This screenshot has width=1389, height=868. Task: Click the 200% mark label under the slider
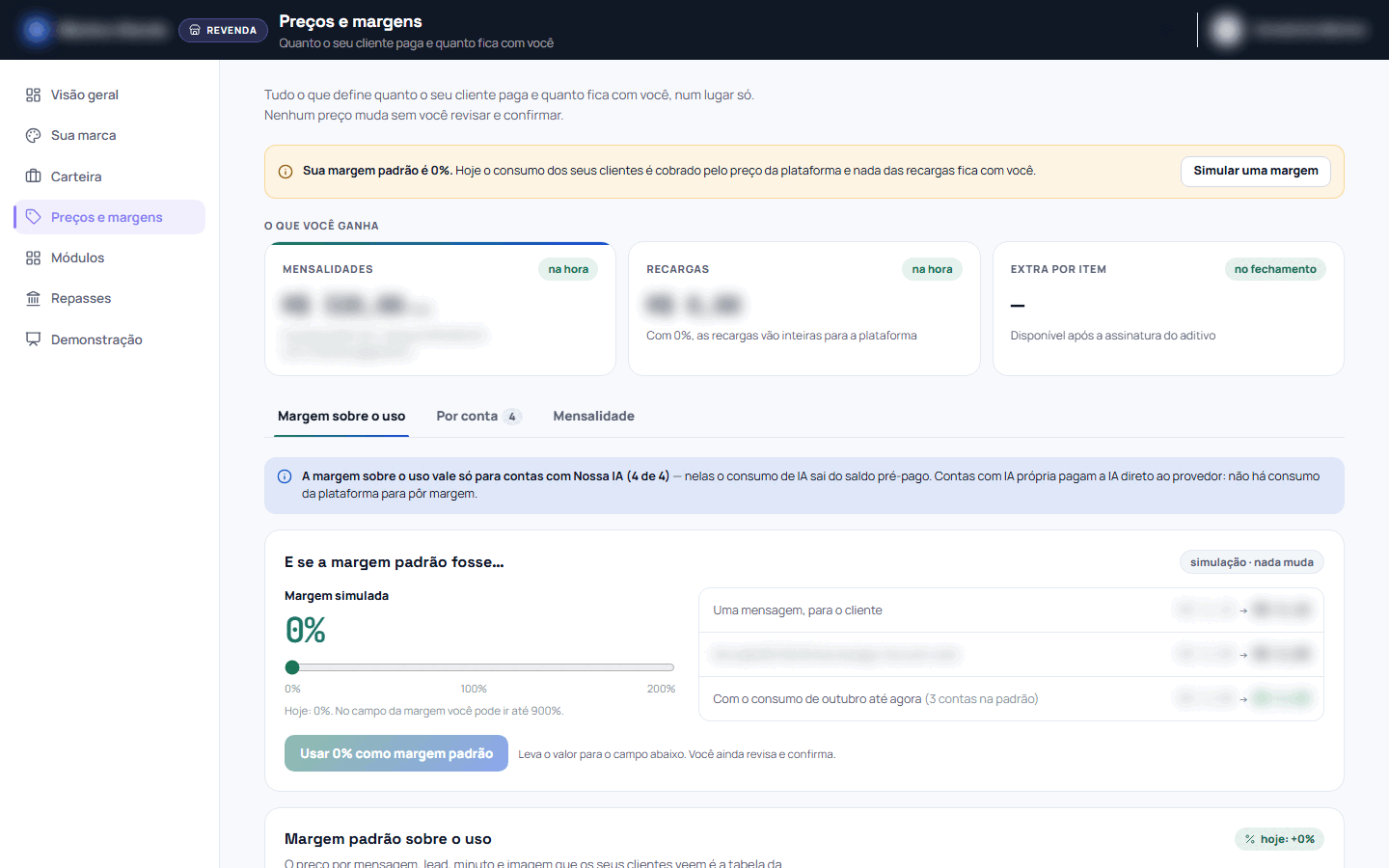(661, 689)
